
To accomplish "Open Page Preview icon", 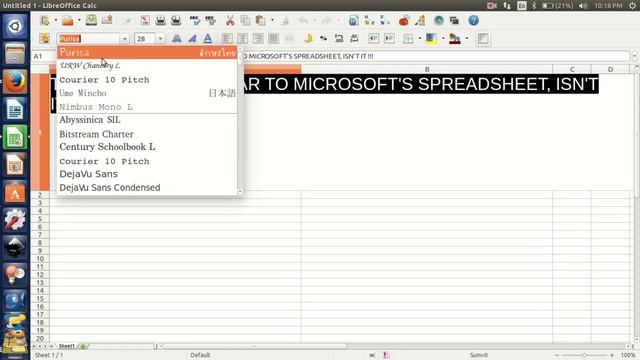I will click(176, 20).
